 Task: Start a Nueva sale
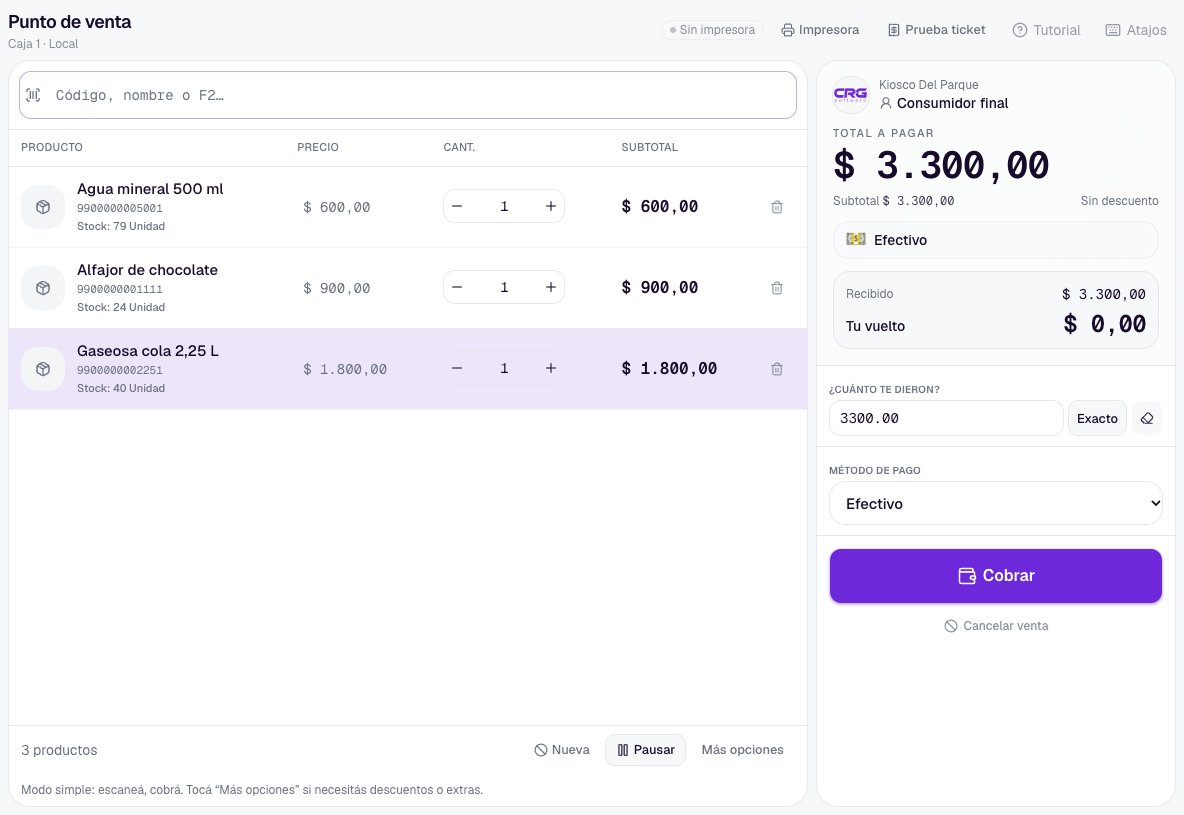pyautogui.click(x=562, y=750)
